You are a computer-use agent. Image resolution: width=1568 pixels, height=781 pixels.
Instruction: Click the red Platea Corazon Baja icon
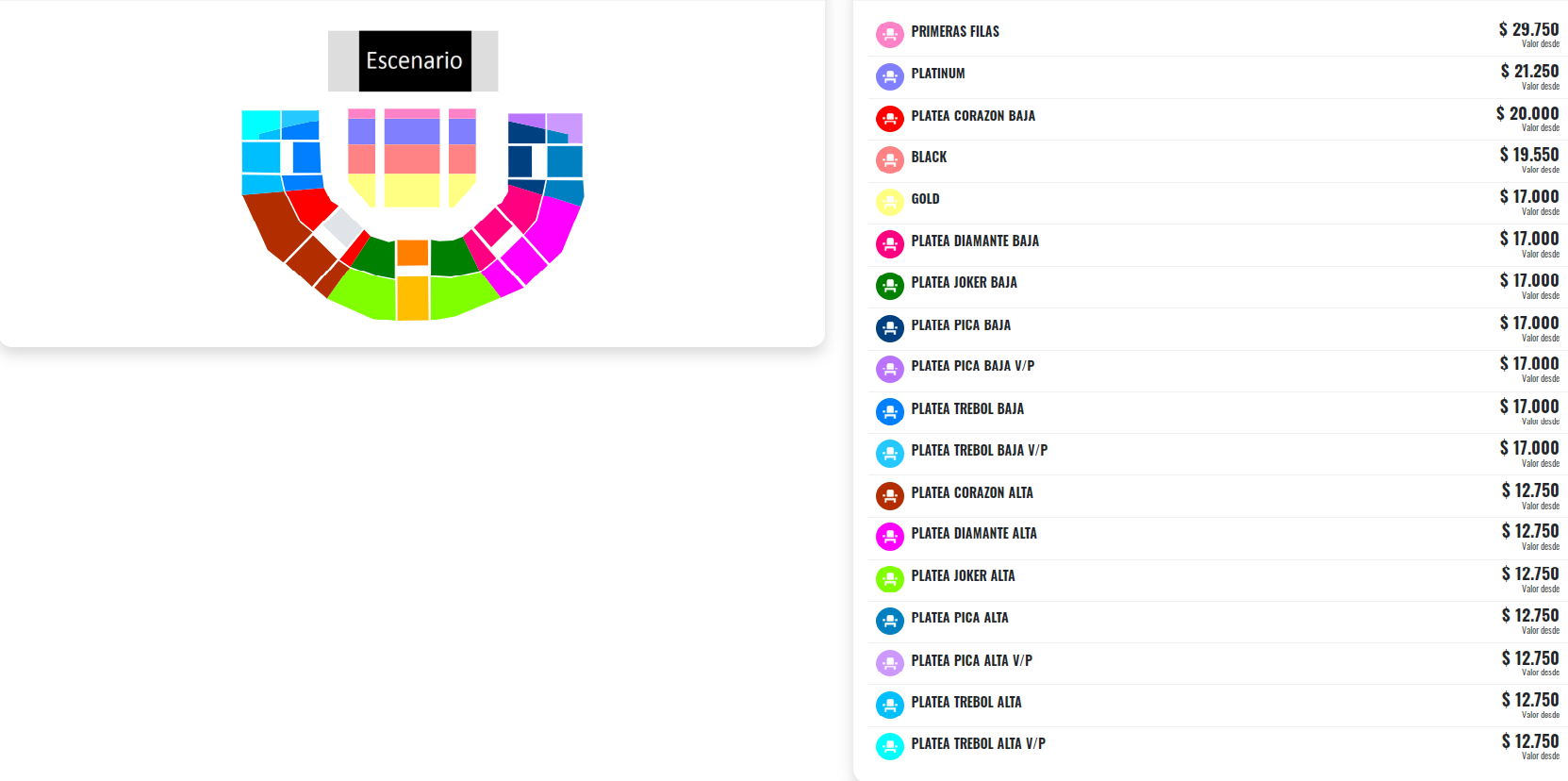tap(889, 118)
